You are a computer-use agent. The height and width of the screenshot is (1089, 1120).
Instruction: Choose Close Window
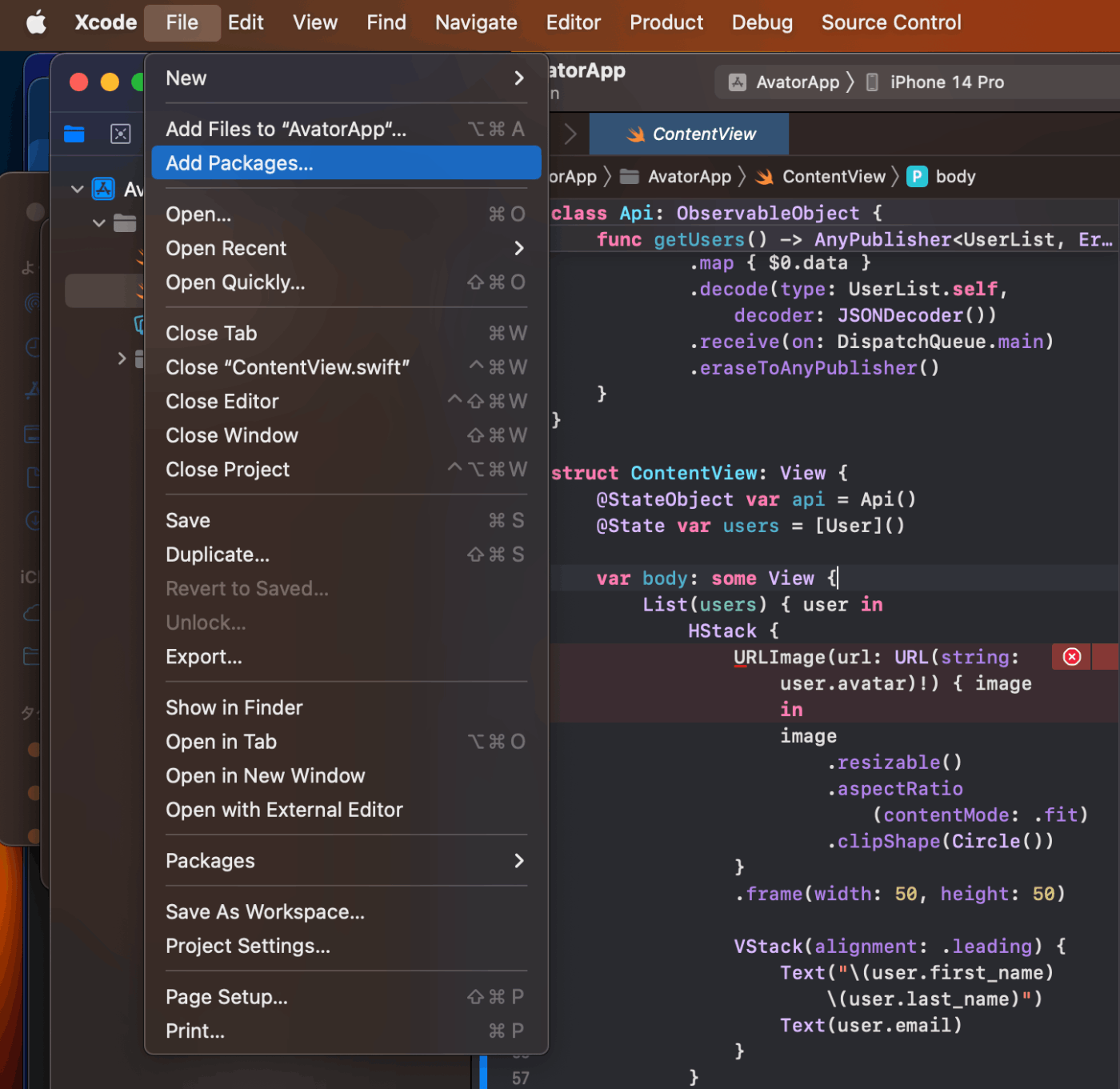pyautogui.click(x=346, y=435)
